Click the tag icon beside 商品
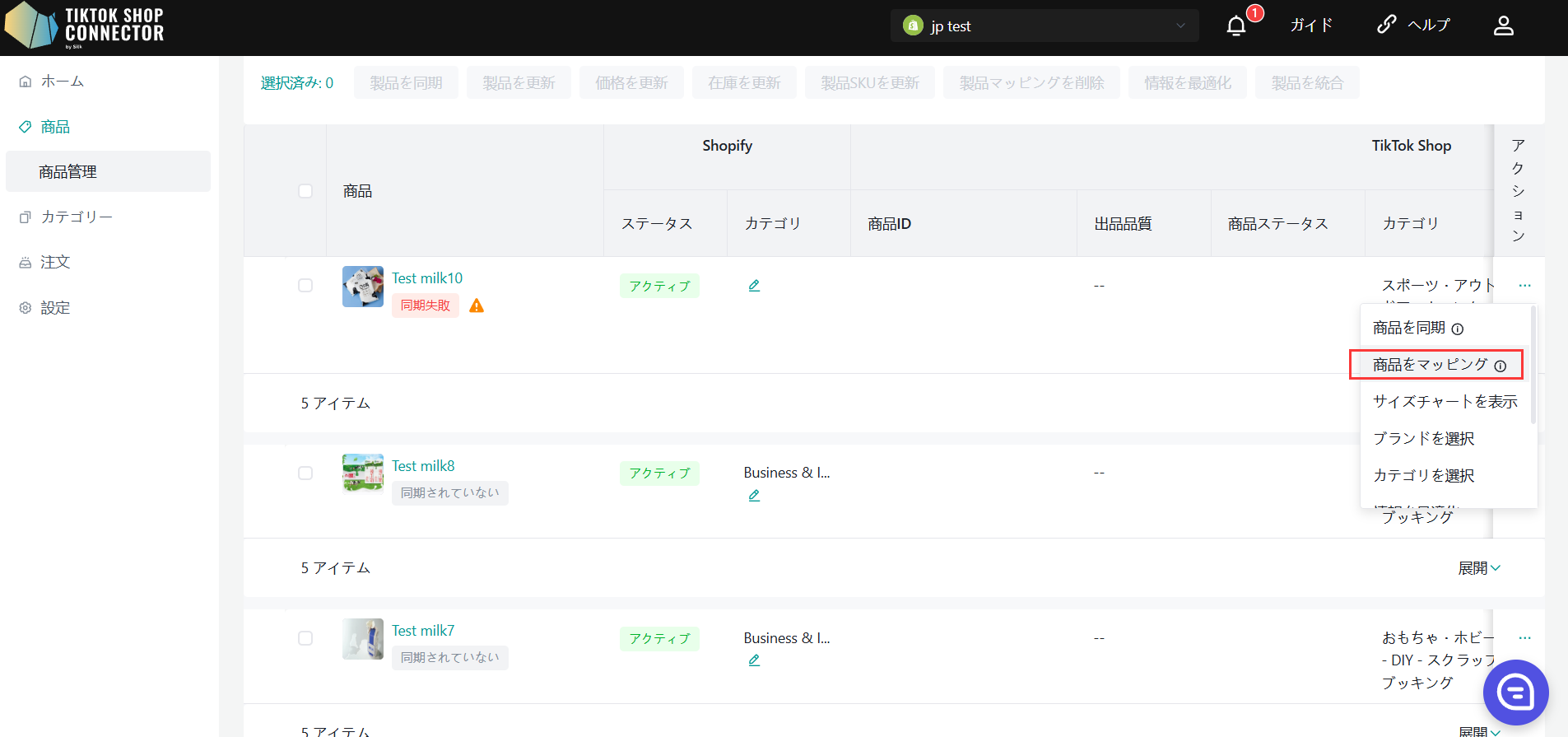Viewport: 1568px width, 737px height. [26, 127]
